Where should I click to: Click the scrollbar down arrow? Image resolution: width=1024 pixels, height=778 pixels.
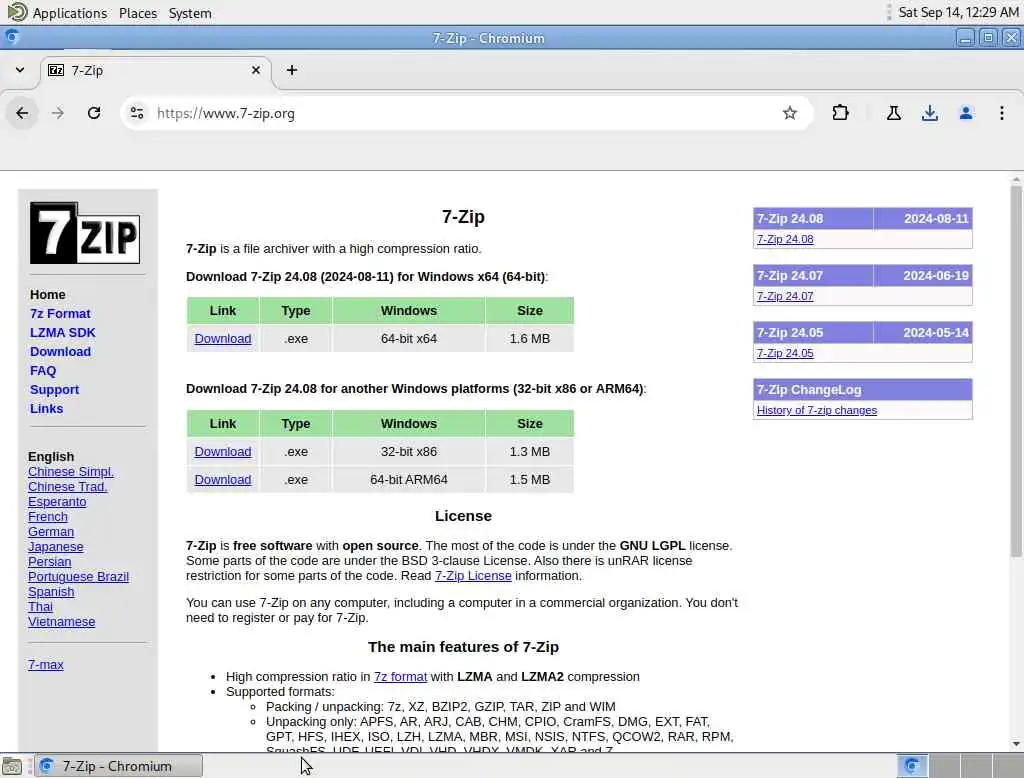1016,744
